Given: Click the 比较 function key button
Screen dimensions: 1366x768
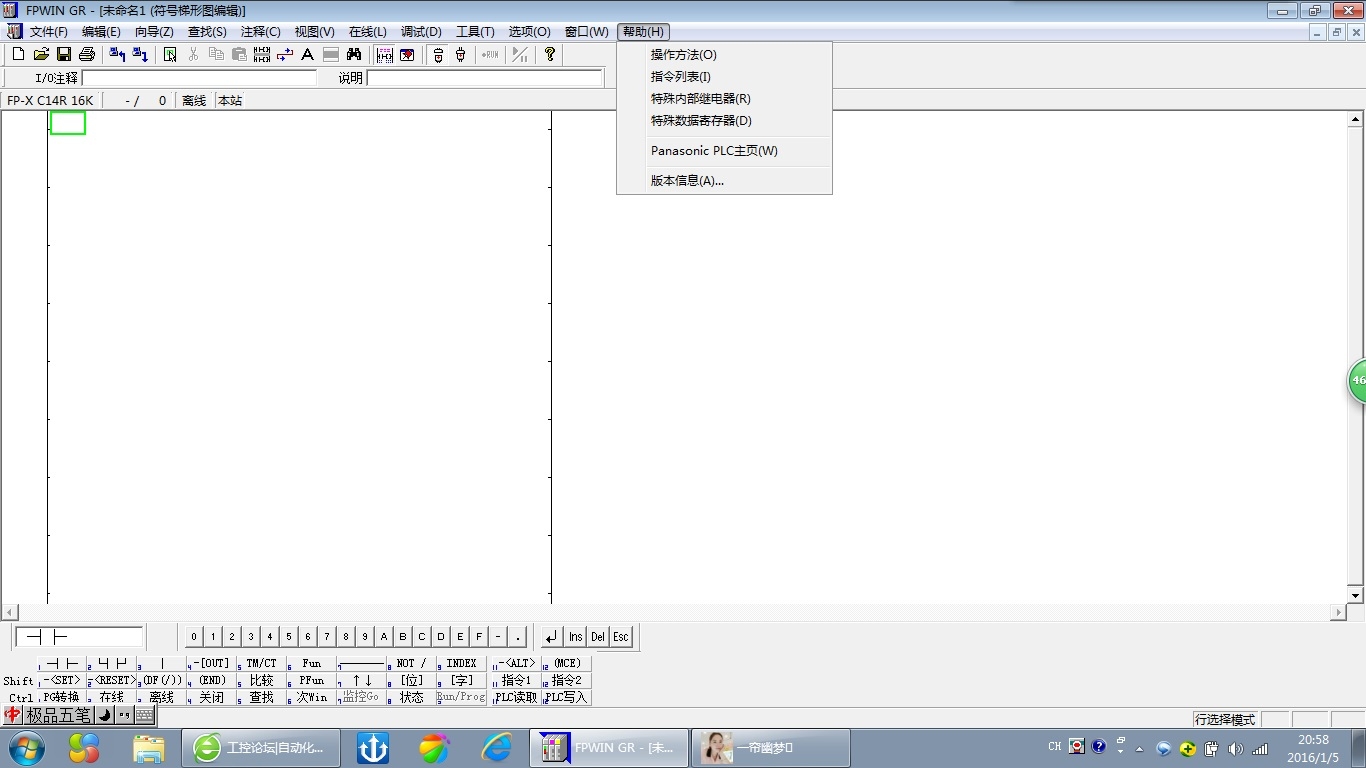Looking at the screenshot, I should [x=261, y=680].
